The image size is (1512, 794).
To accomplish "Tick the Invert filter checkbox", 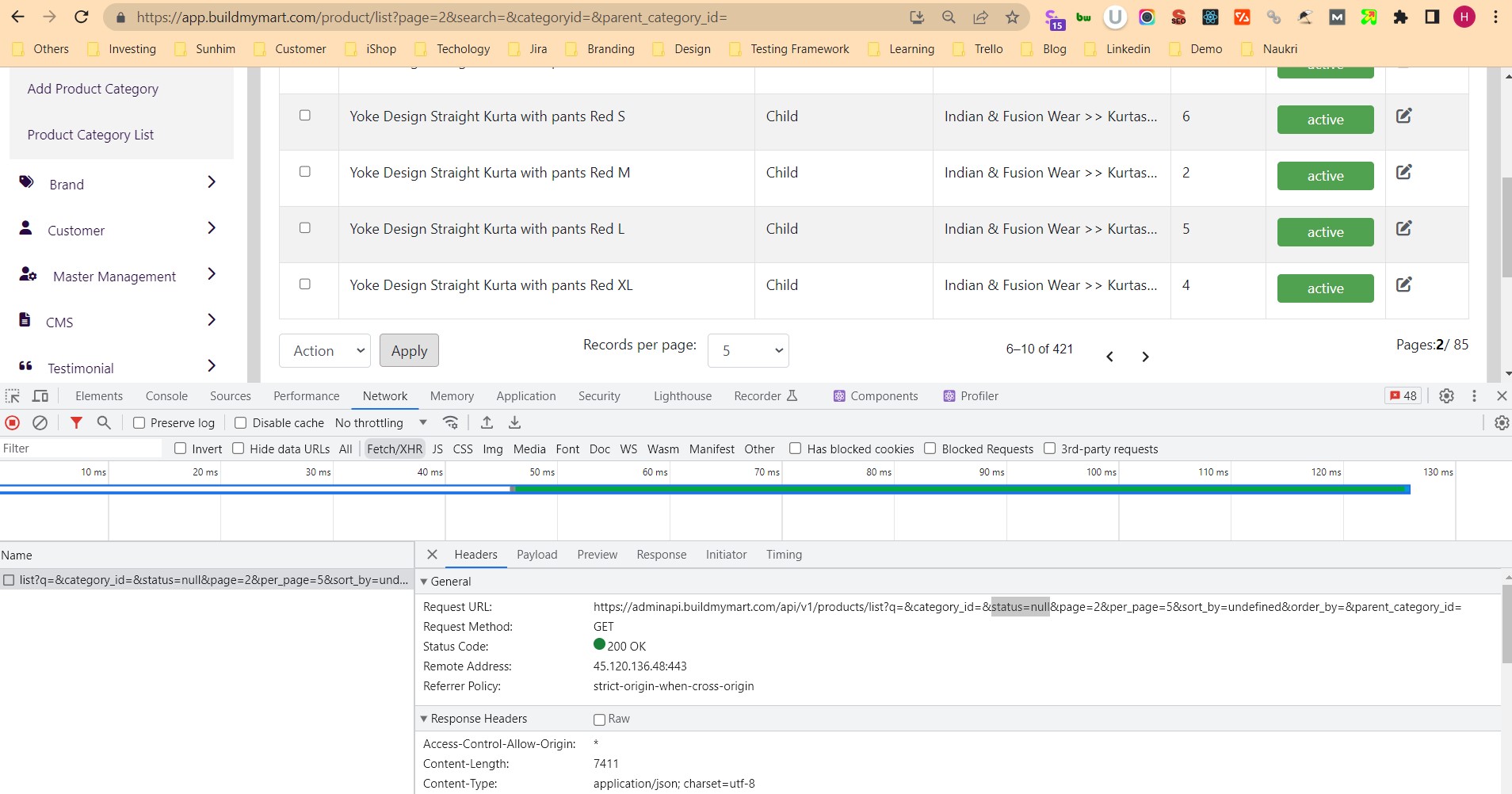I will [180, 449].
